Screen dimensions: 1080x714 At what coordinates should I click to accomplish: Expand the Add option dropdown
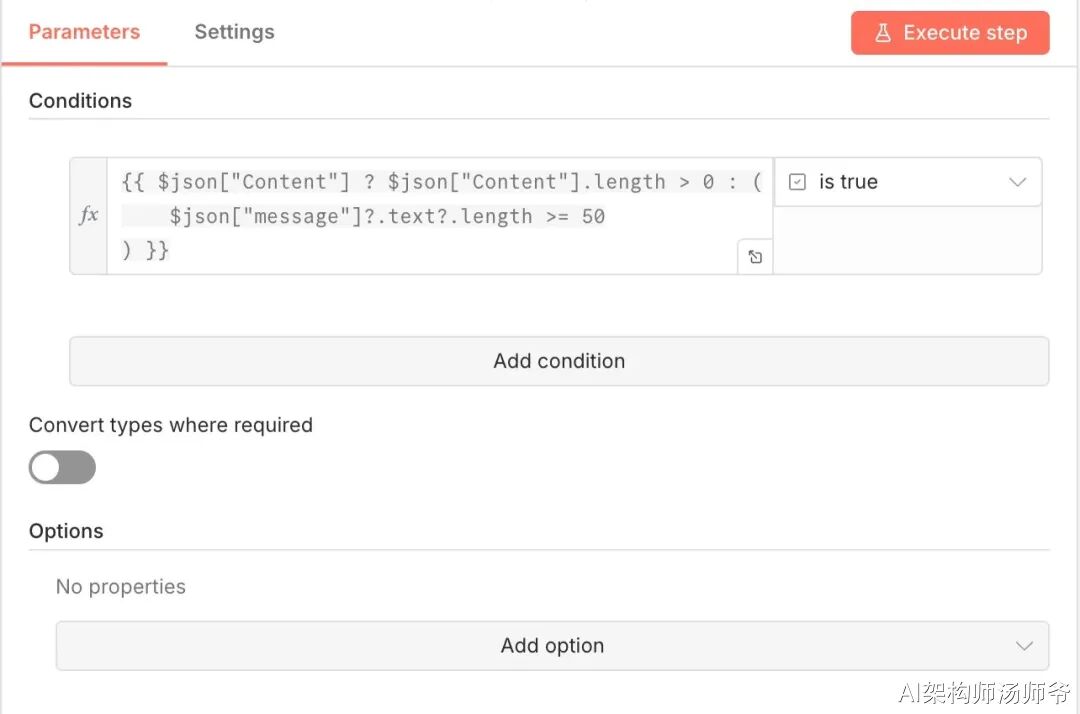[552, 646]
